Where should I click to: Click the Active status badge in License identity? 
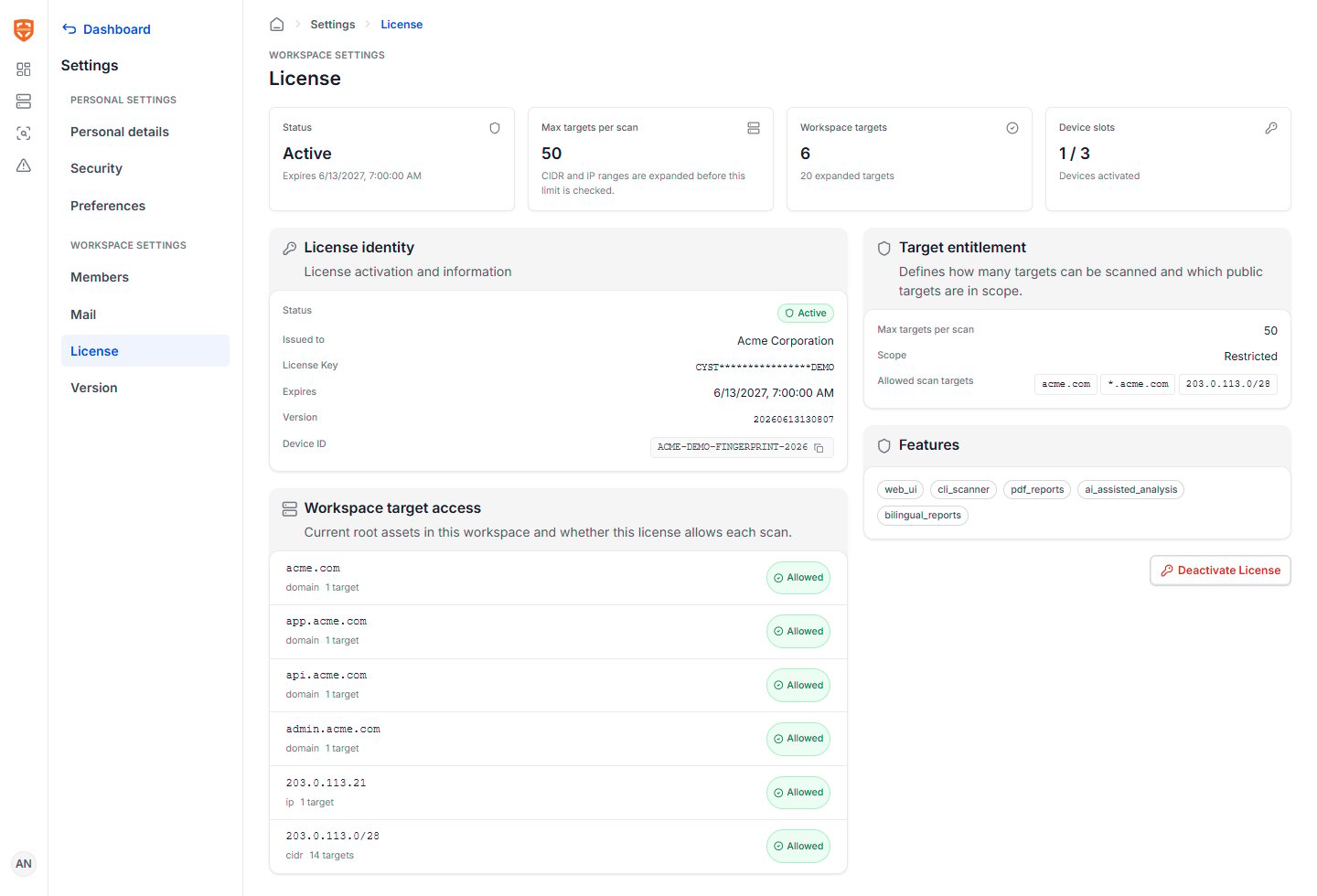[x=806, y=314]
